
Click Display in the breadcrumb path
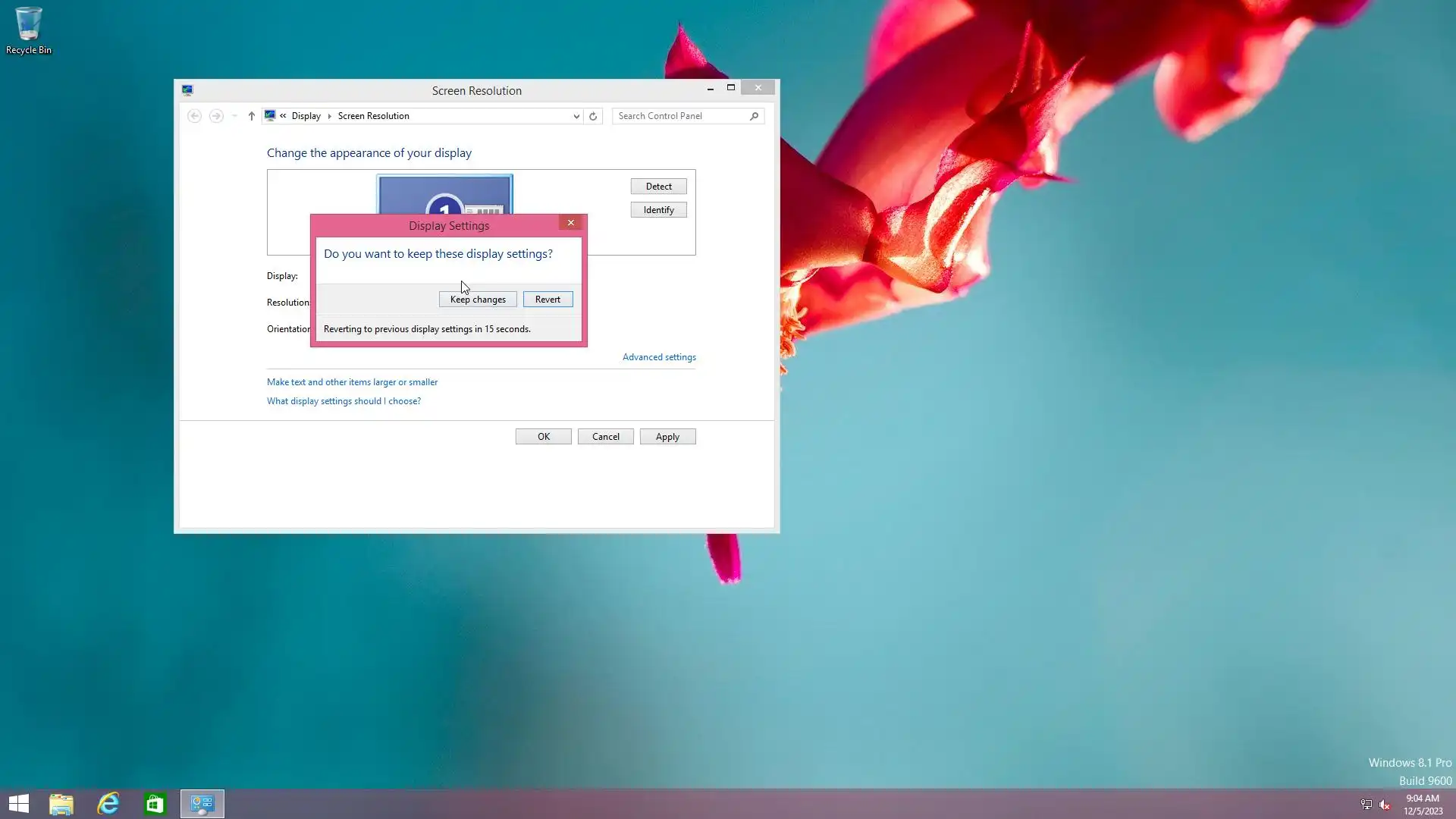(306, 116)
